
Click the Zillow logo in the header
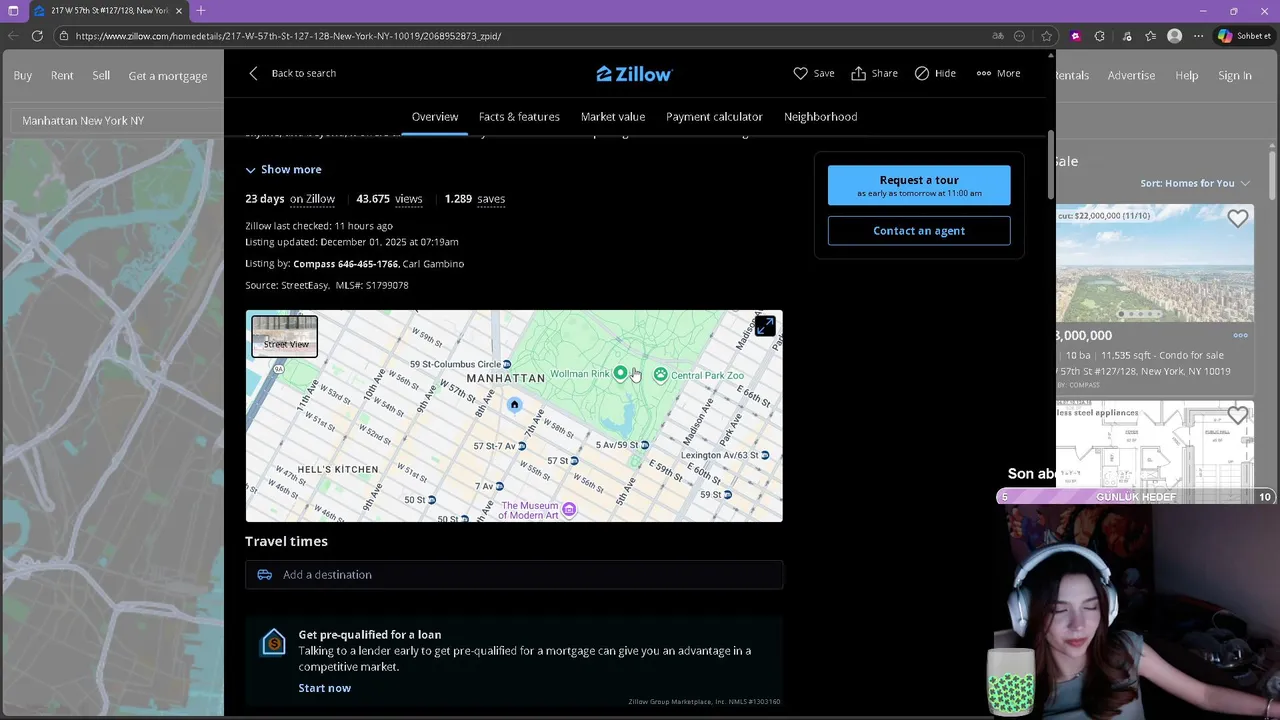634,74
